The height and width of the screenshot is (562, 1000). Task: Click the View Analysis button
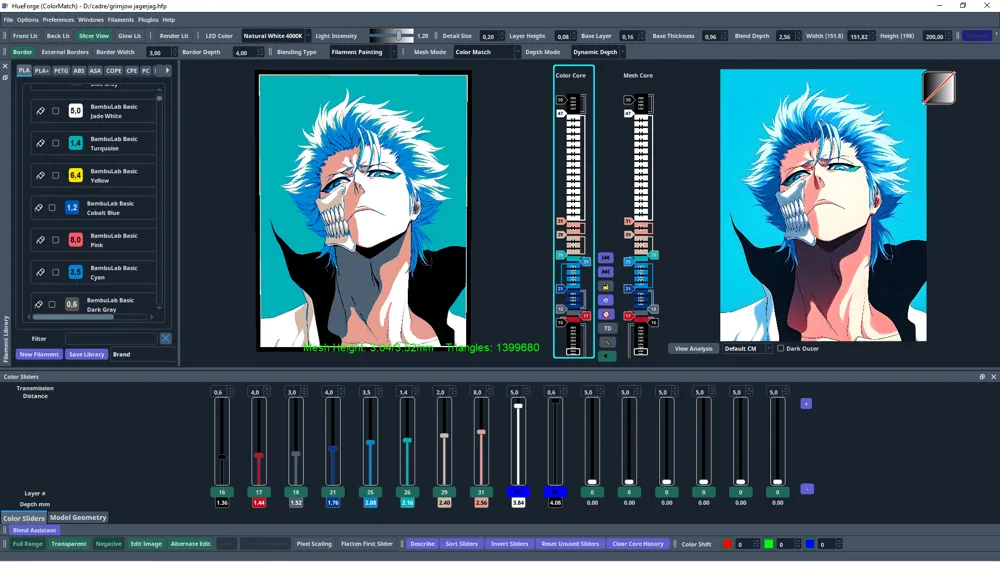(x=693, y=349)
